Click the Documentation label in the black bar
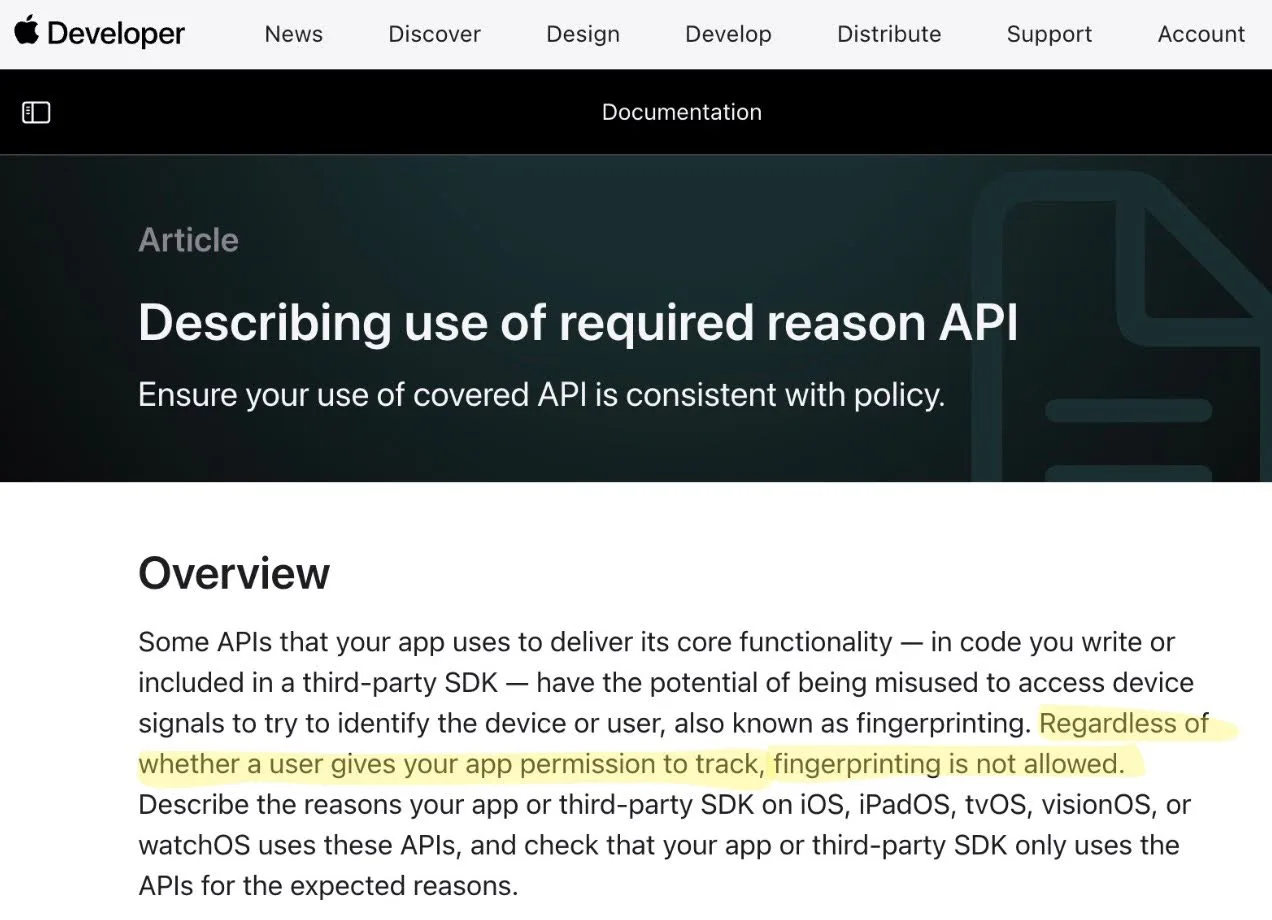Viewport: 1272px width, 920px height. pyautogui.click(x=681, y=112)
